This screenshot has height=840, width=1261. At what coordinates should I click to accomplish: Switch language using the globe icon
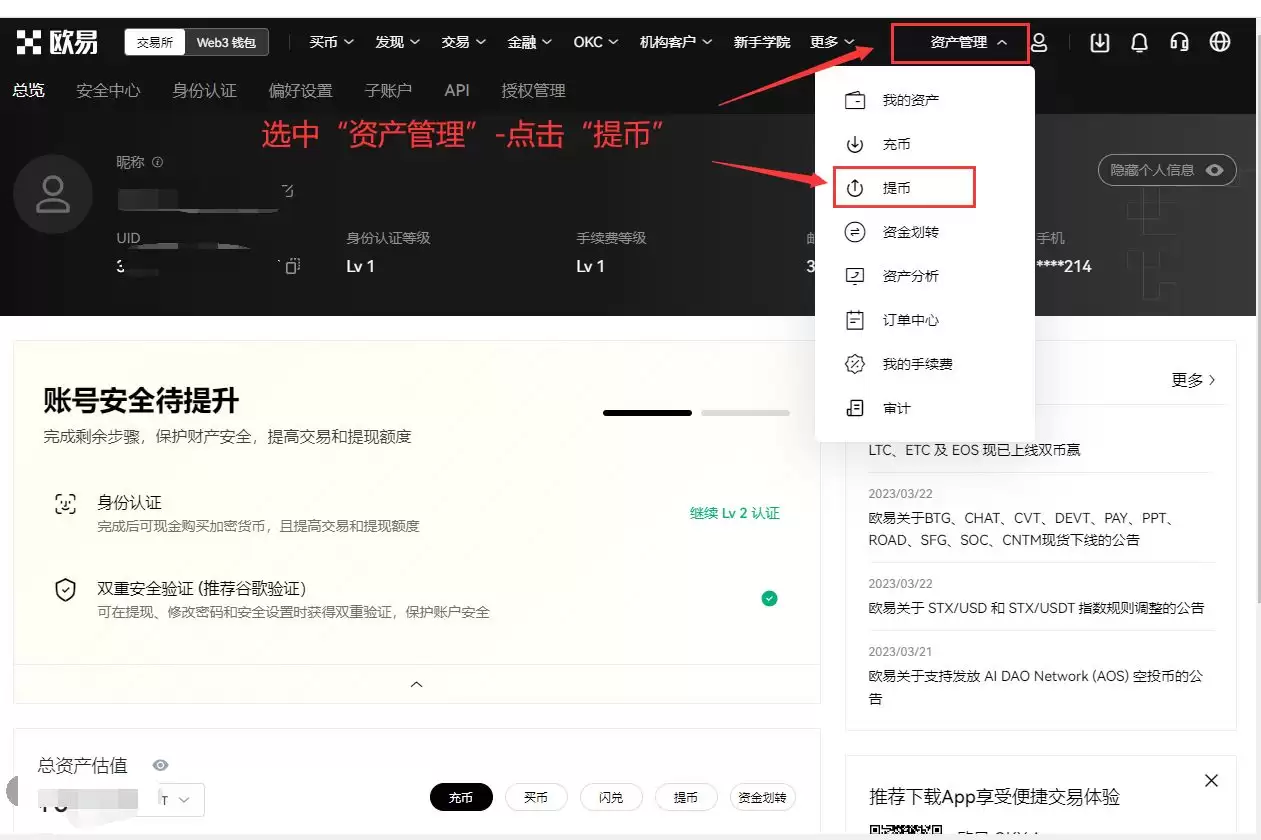click(1220, 41)
